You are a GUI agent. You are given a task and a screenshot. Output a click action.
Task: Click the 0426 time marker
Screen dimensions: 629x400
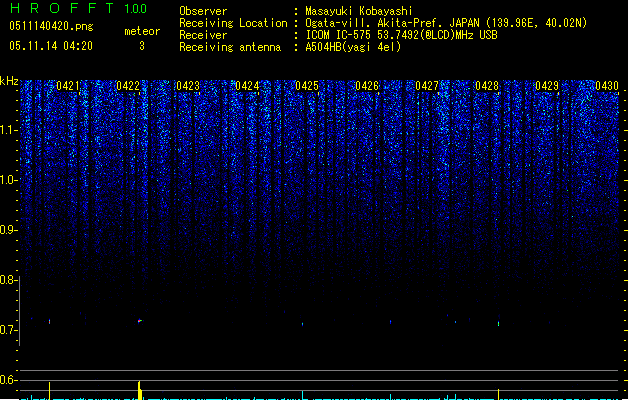(367, 86)
